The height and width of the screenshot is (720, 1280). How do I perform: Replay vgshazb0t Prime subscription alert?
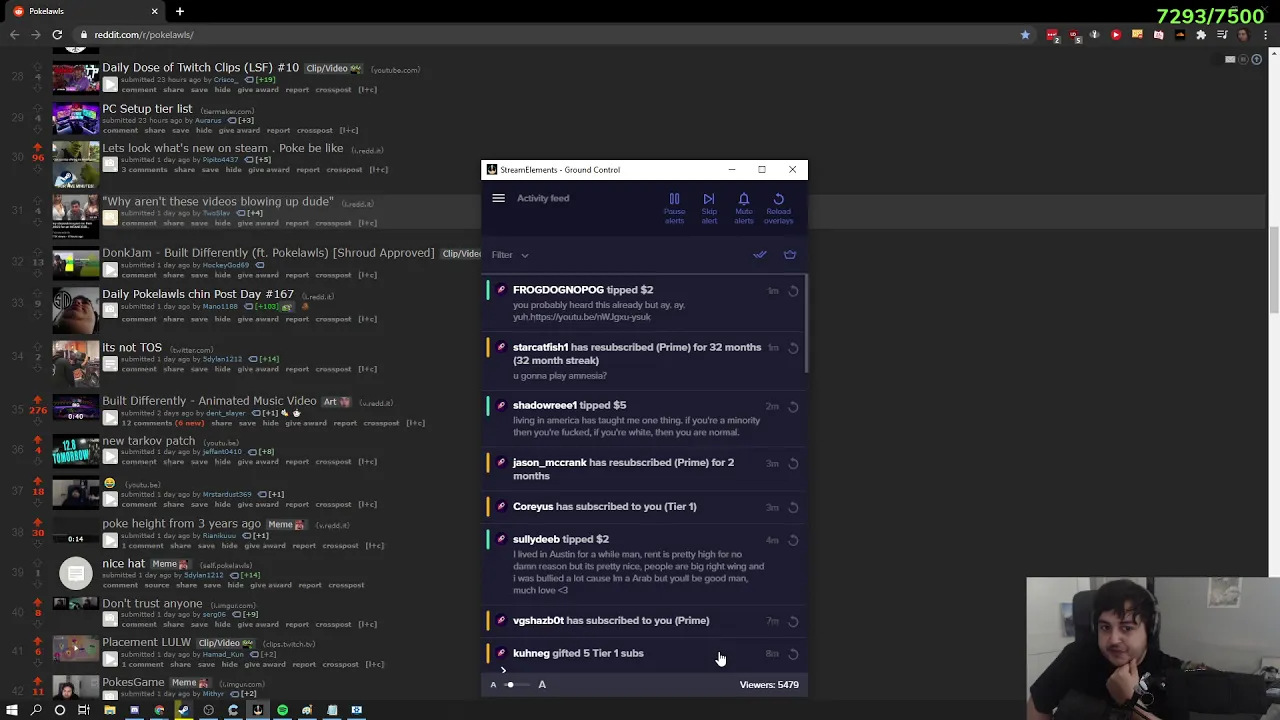pos(793,621)
